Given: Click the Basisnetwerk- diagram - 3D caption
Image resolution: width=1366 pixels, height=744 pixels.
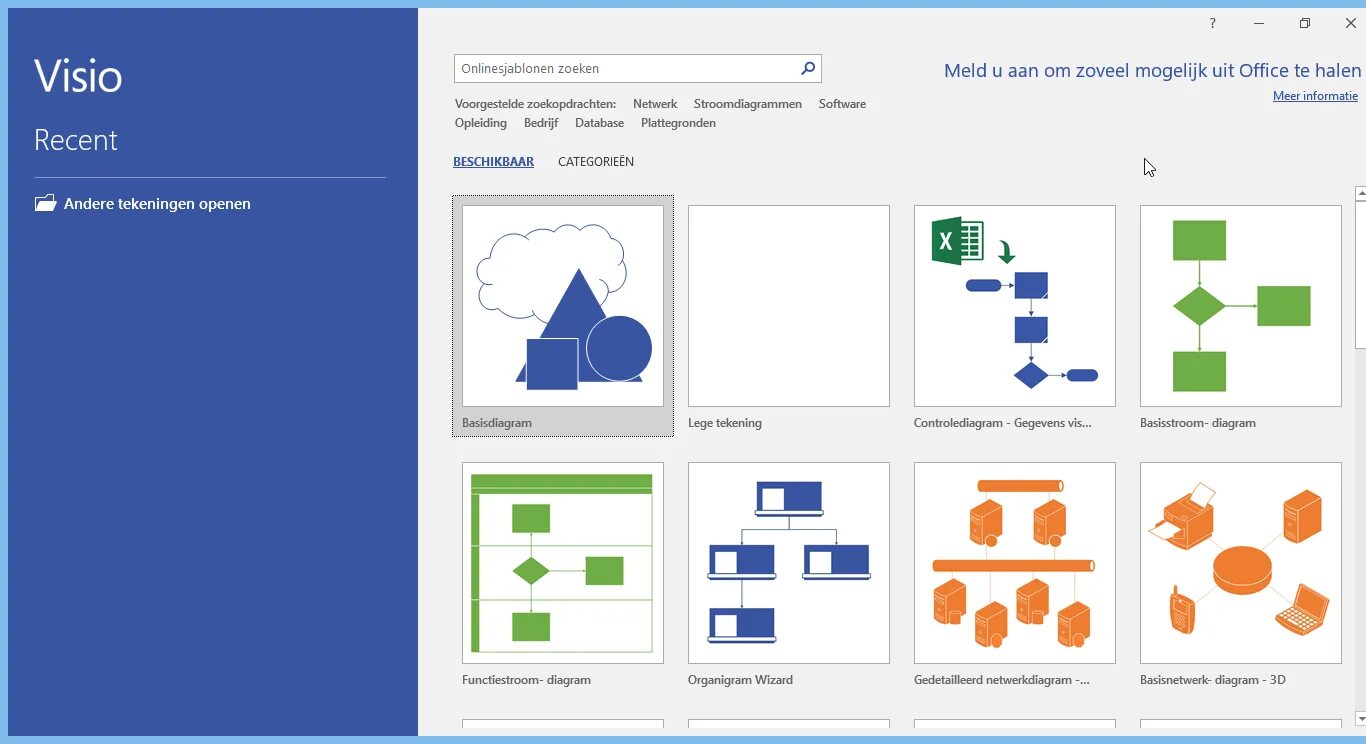Looking at the screenshot, I should (x=1213, y=680).
